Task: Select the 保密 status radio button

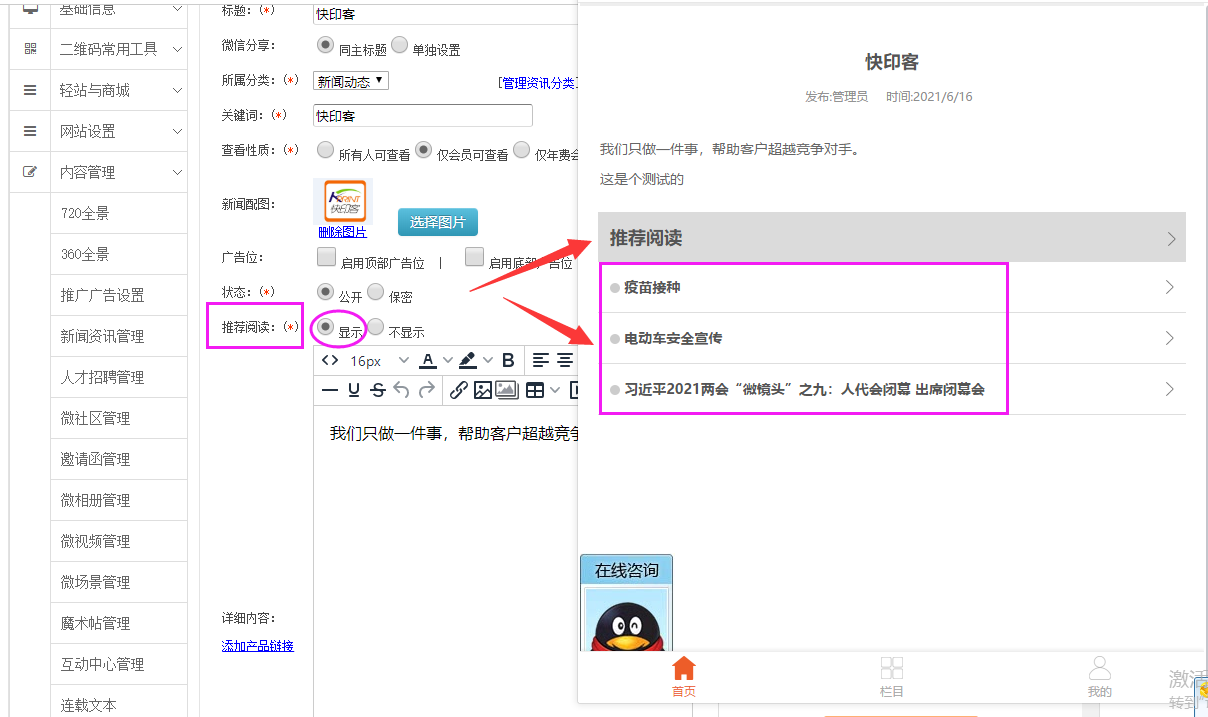Action: click(x=376, y=292)
